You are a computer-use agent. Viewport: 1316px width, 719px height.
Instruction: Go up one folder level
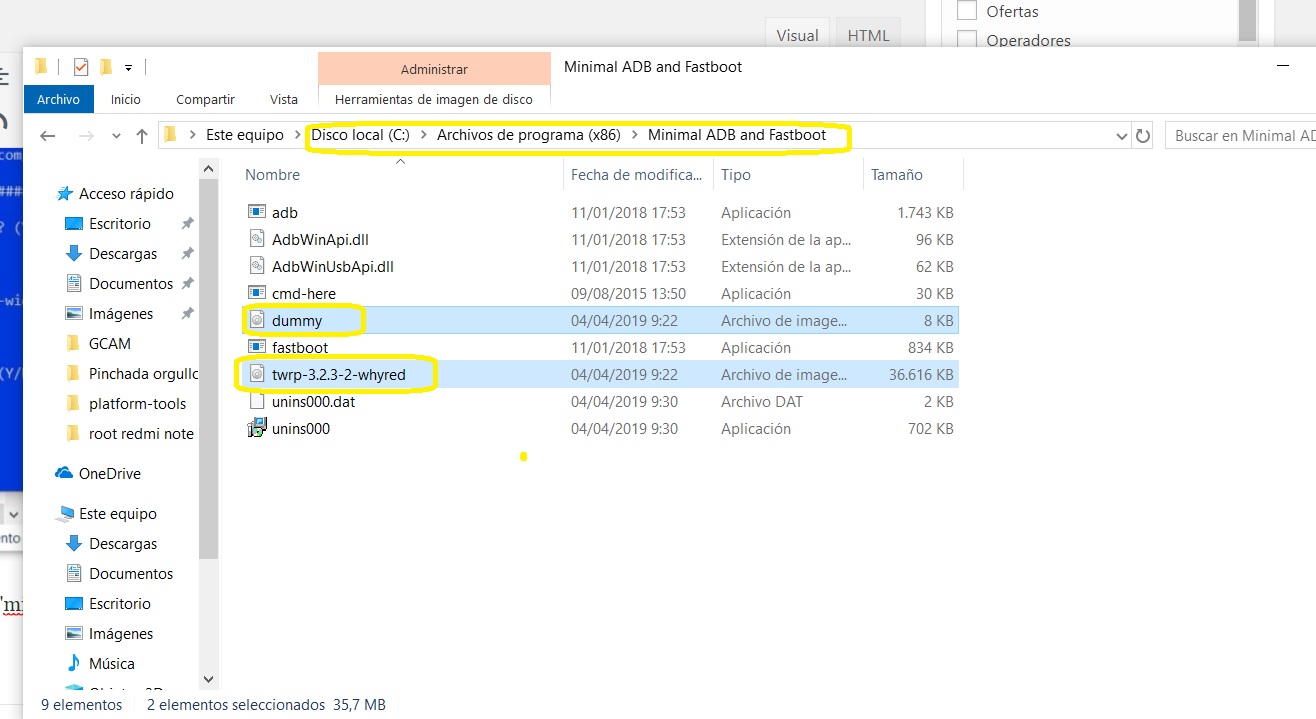click(x=141, y=136)
